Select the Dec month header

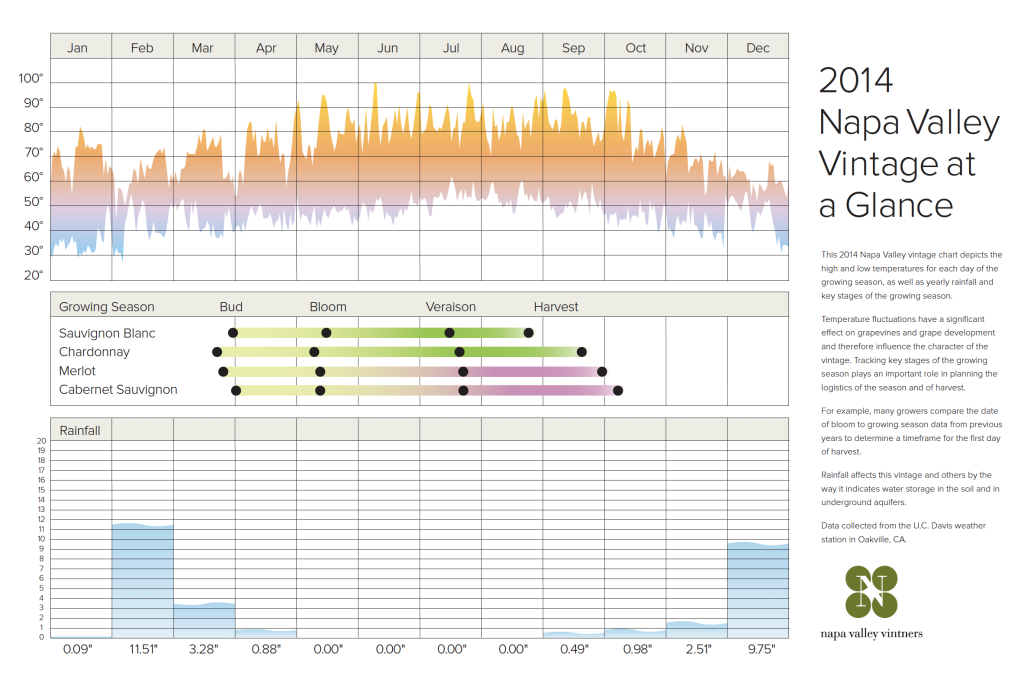click(x=758, y=48)
